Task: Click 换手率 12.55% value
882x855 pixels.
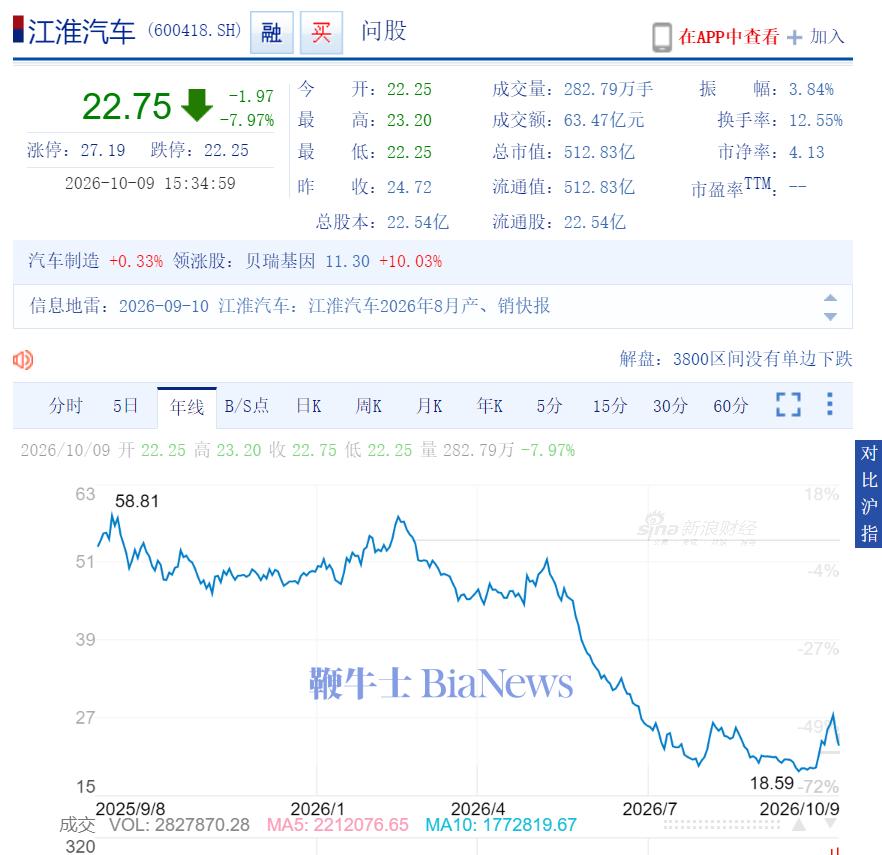Action: click(816, 120)
